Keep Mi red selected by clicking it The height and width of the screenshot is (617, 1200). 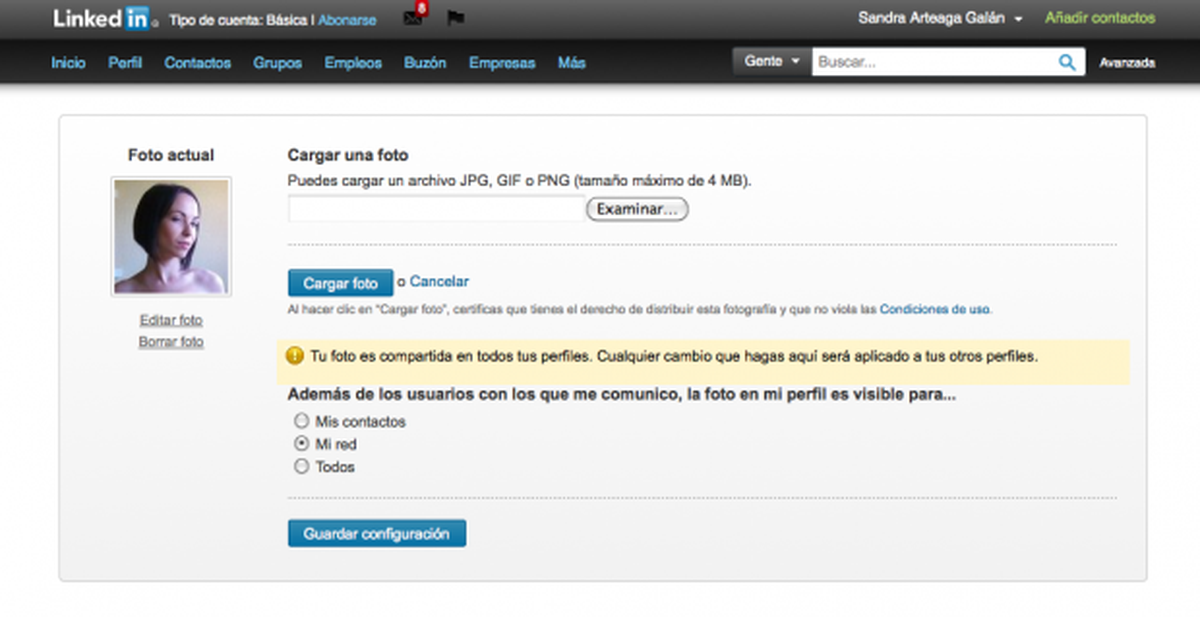click(301, 443)
